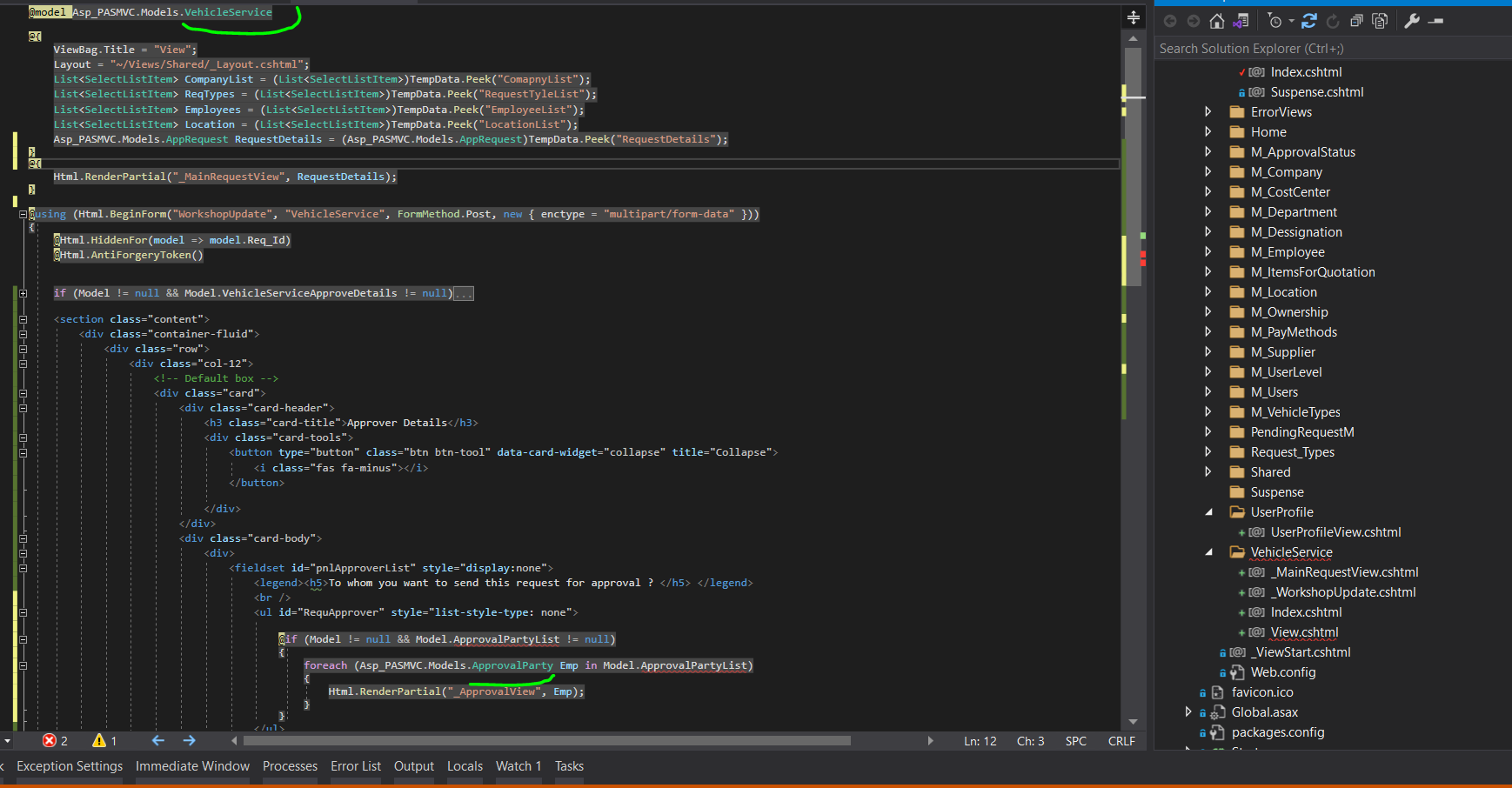Open the Pending Changes Filter dropdown arrow
1512x788 pixels.
click(1292, 21)
